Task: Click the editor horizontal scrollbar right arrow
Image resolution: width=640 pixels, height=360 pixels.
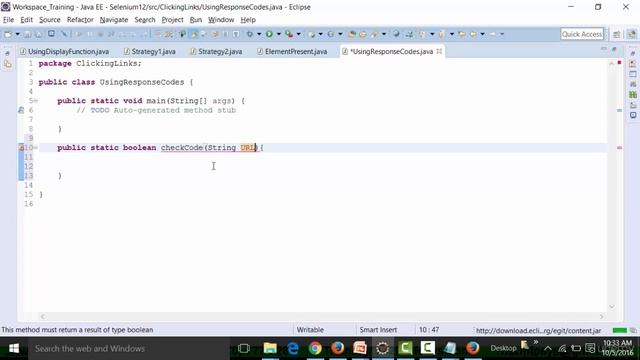Action: [601, 316]
